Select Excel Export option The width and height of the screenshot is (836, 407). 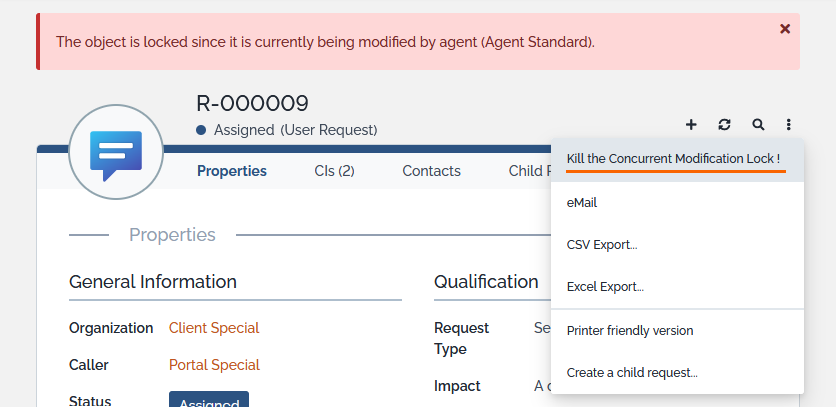[x=605, y=287]
